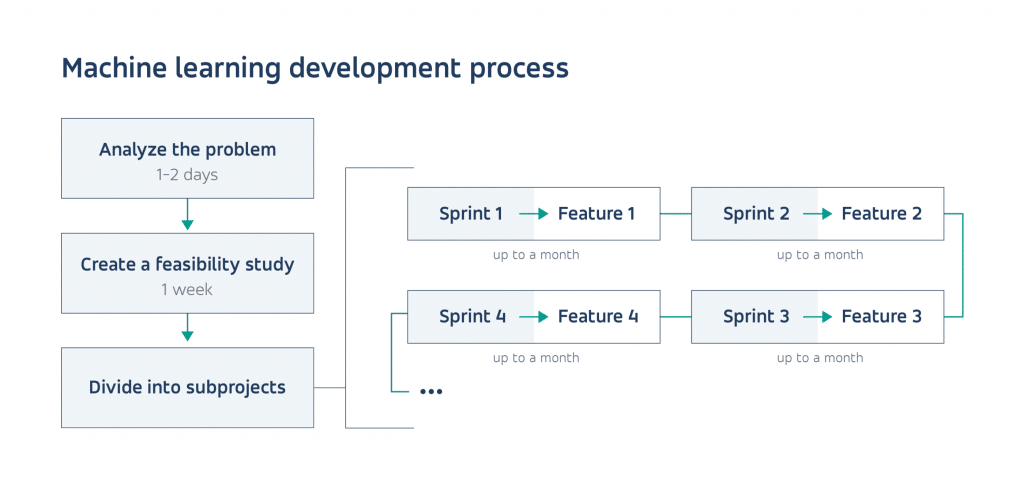Click the Sprint 2 label
The image size is (1024, 486).
click(756, 214)
